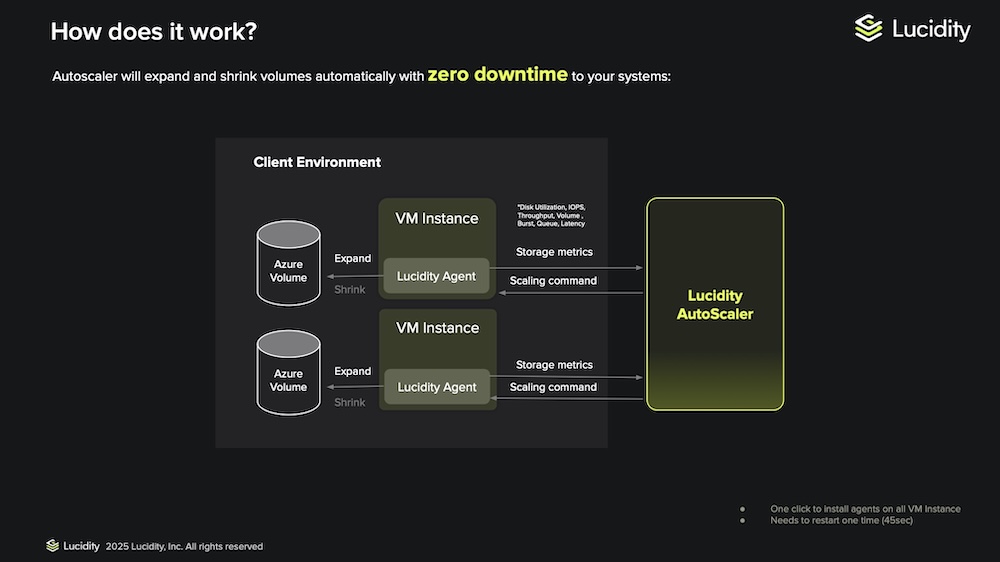Click the highlighted "zero downtime" text

click(497, 75)
